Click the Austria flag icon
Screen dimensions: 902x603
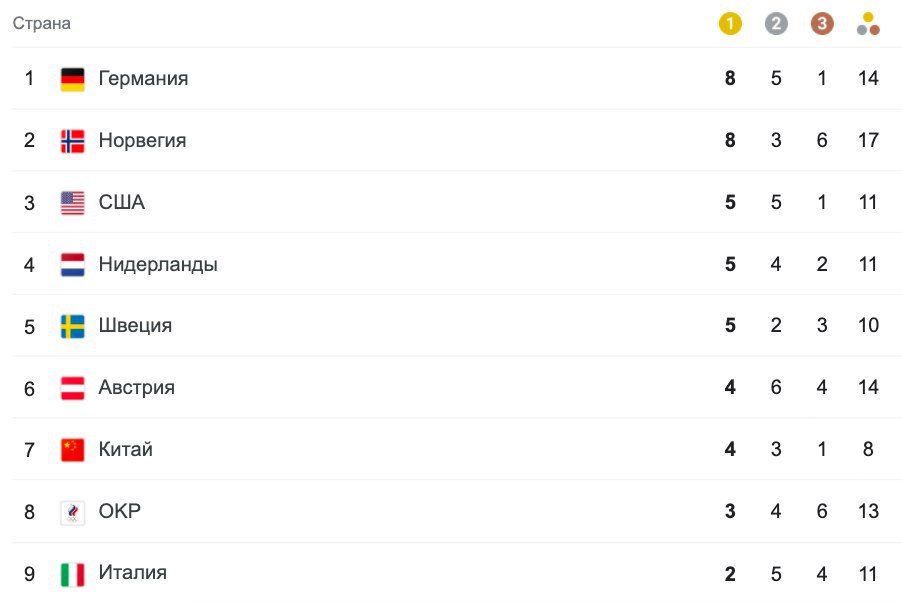click(x=72, y=388)
